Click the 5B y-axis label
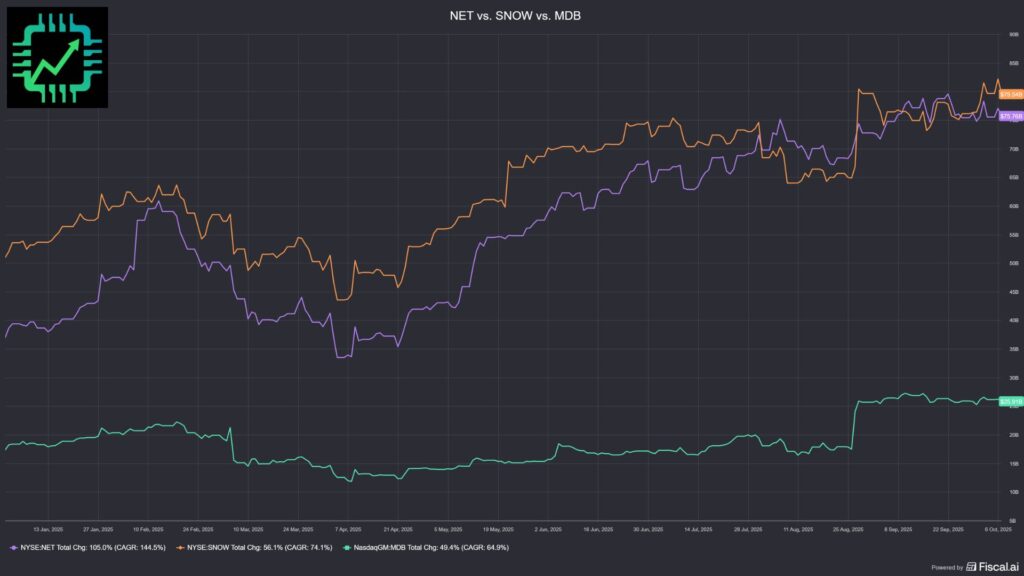 pos(1012,520)
